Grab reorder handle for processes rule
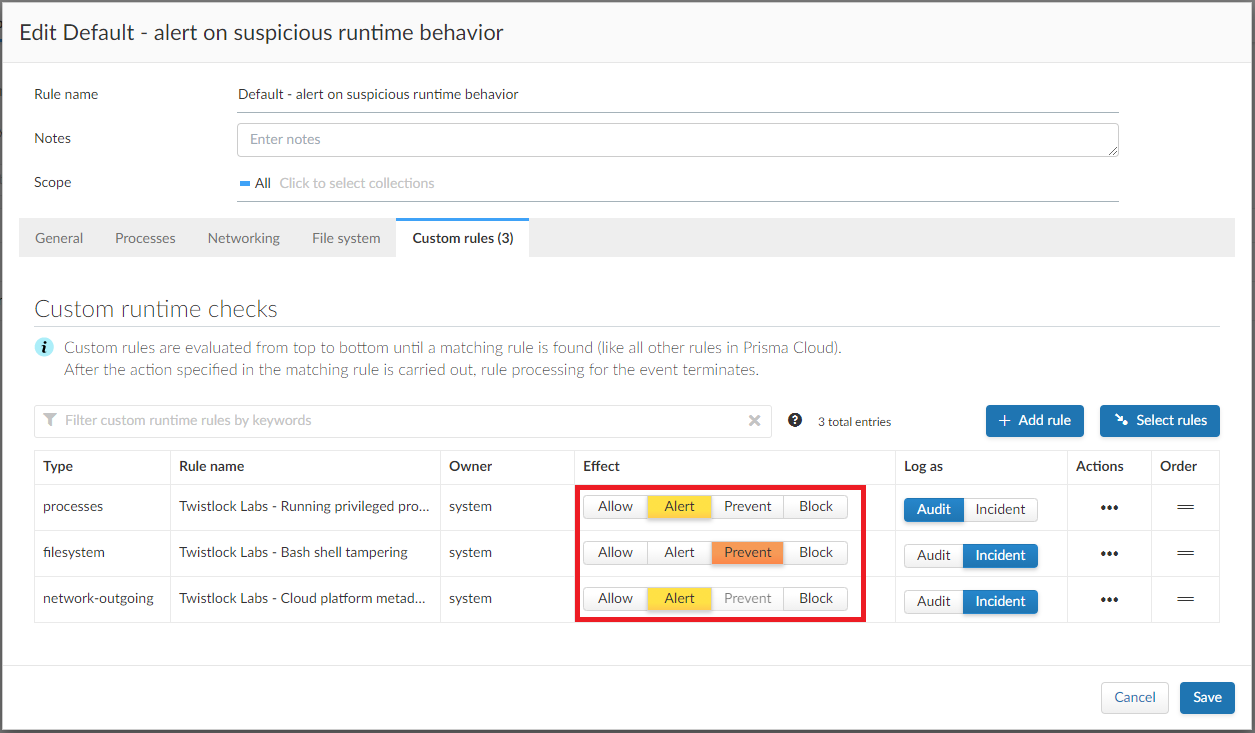This screenshot has height=733, width=1255. click(x=1186, y=507)
